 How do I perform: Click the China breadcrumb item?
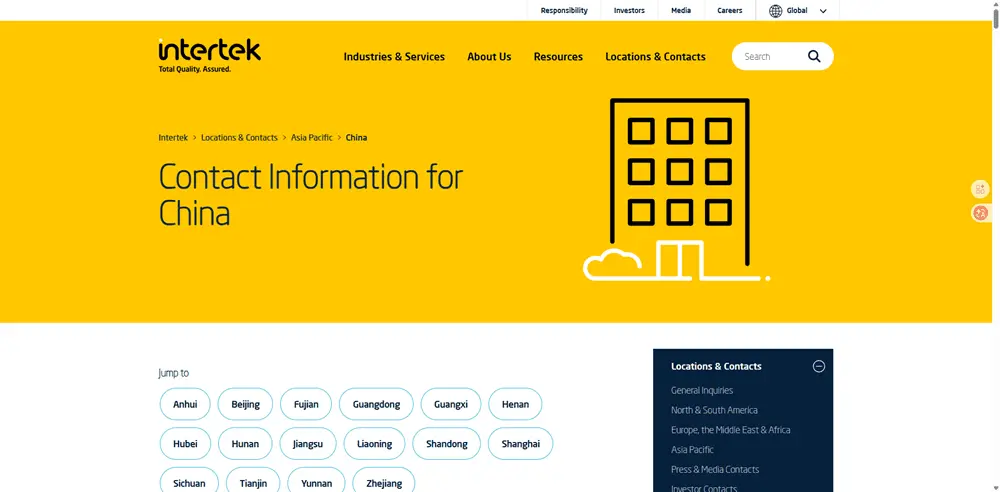[356, 137]
